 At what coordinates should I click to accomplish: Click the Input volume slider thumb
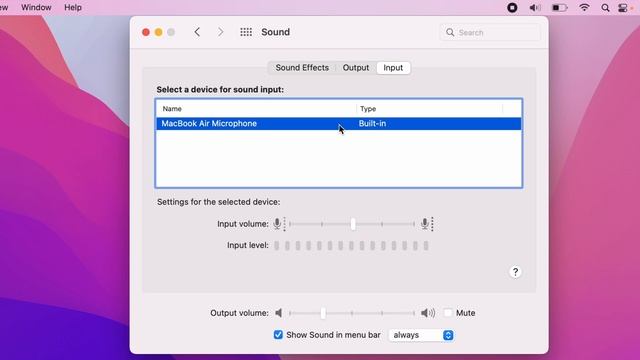[x=353, y=224]
